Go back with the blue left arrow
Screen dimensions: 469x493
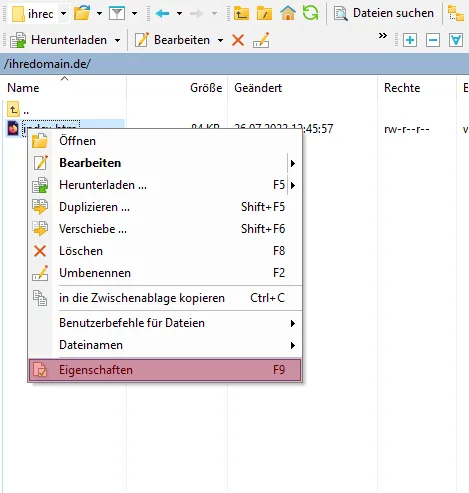[x=162, y=14]
